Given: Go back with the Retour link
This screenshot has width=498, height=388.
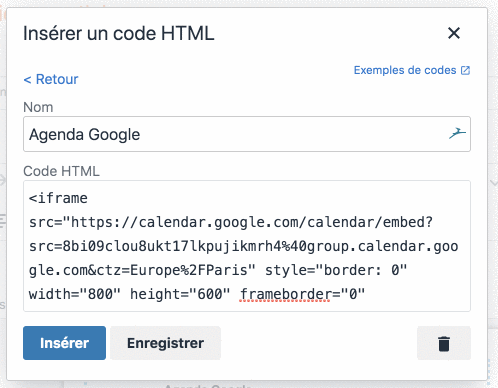Looking at the screenshot, I should click(51, 79).
